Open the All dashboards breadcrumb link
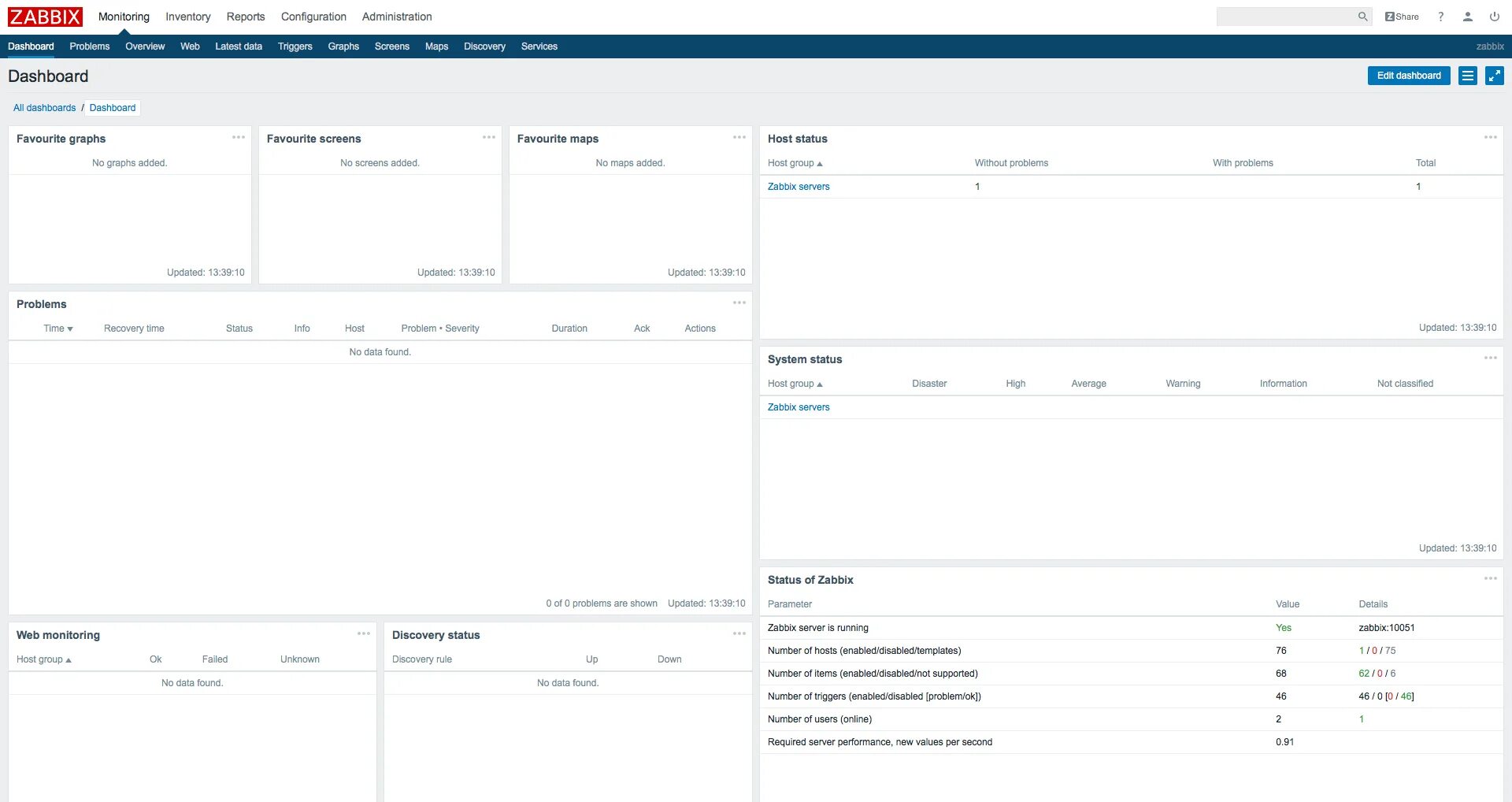 click(45, 108)
